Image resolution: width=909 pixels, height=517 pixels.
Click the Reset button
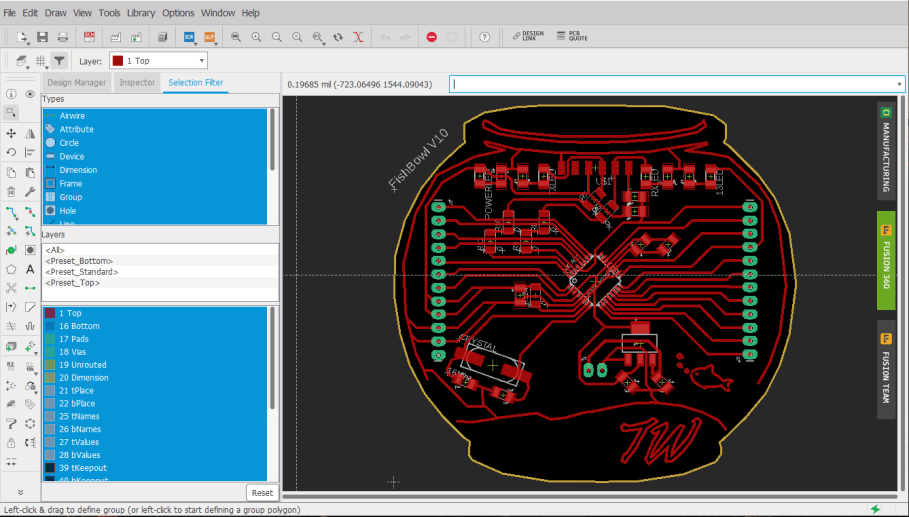(x=261, y=493)
